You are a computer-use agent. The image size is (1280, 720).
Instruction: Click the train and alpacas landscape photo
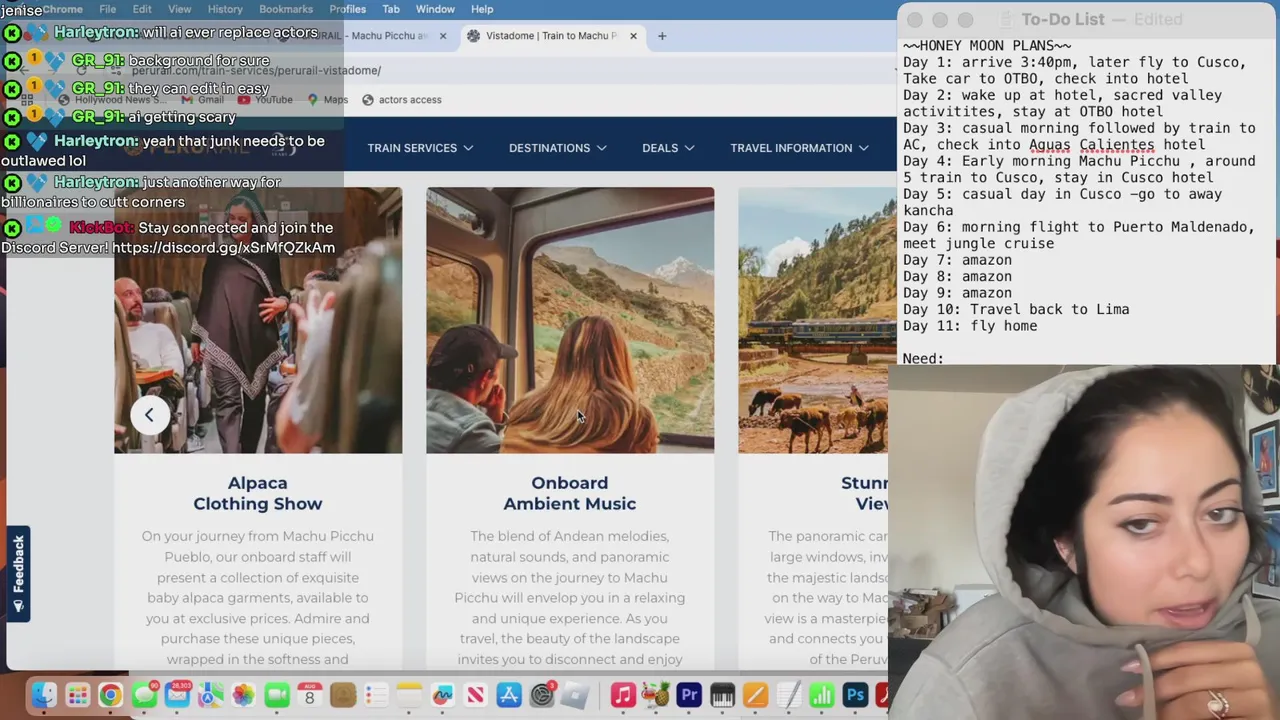(816, 320)
